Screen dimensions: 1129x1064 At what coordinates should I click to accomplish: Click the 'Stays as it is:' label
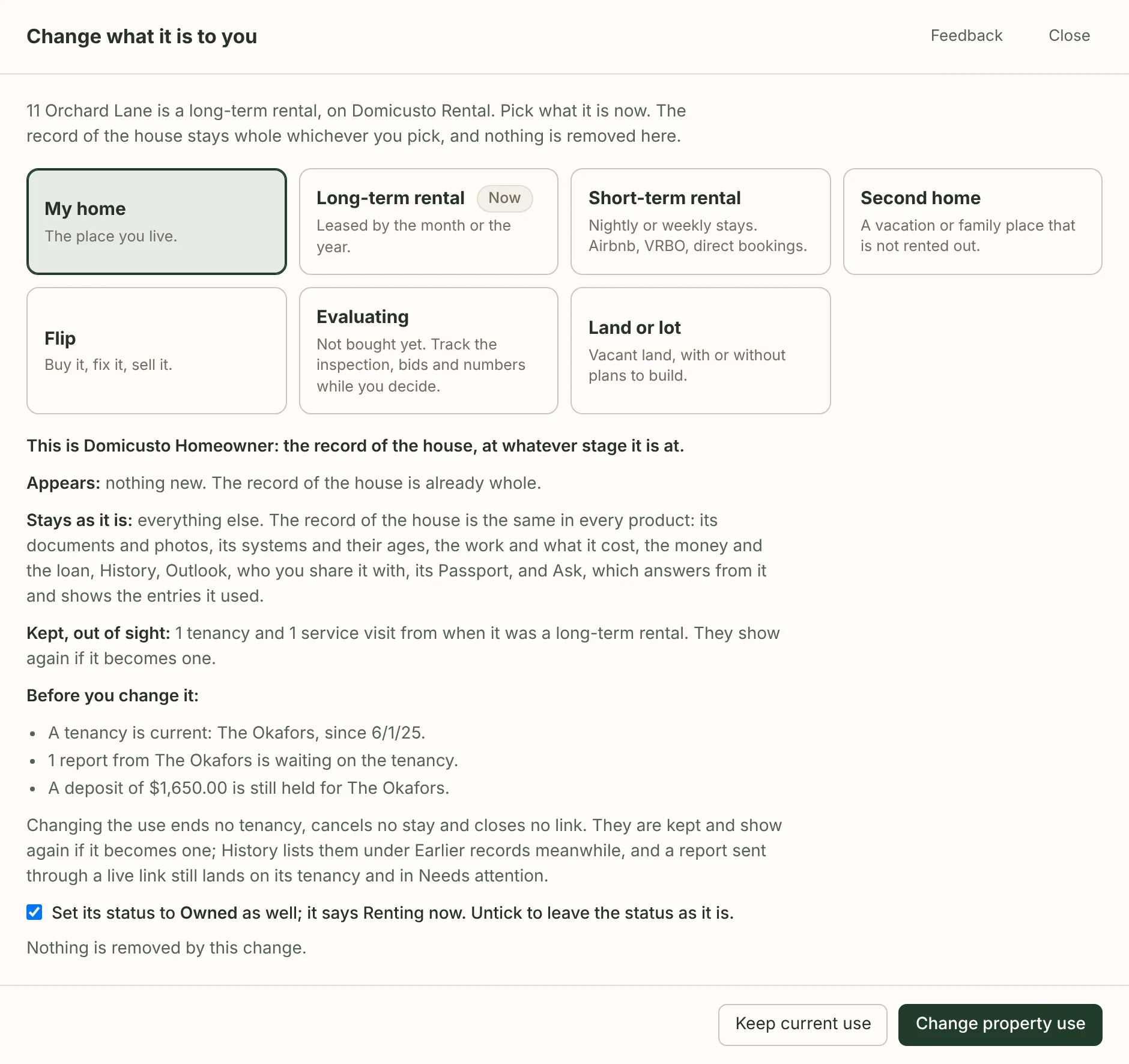click(79, 520)
